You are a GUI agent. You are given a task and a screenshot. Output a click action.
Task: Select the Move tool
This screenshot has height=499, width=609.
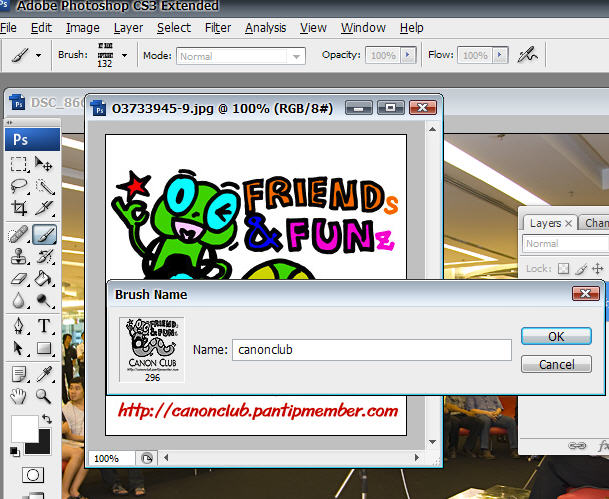coord(44,164)
